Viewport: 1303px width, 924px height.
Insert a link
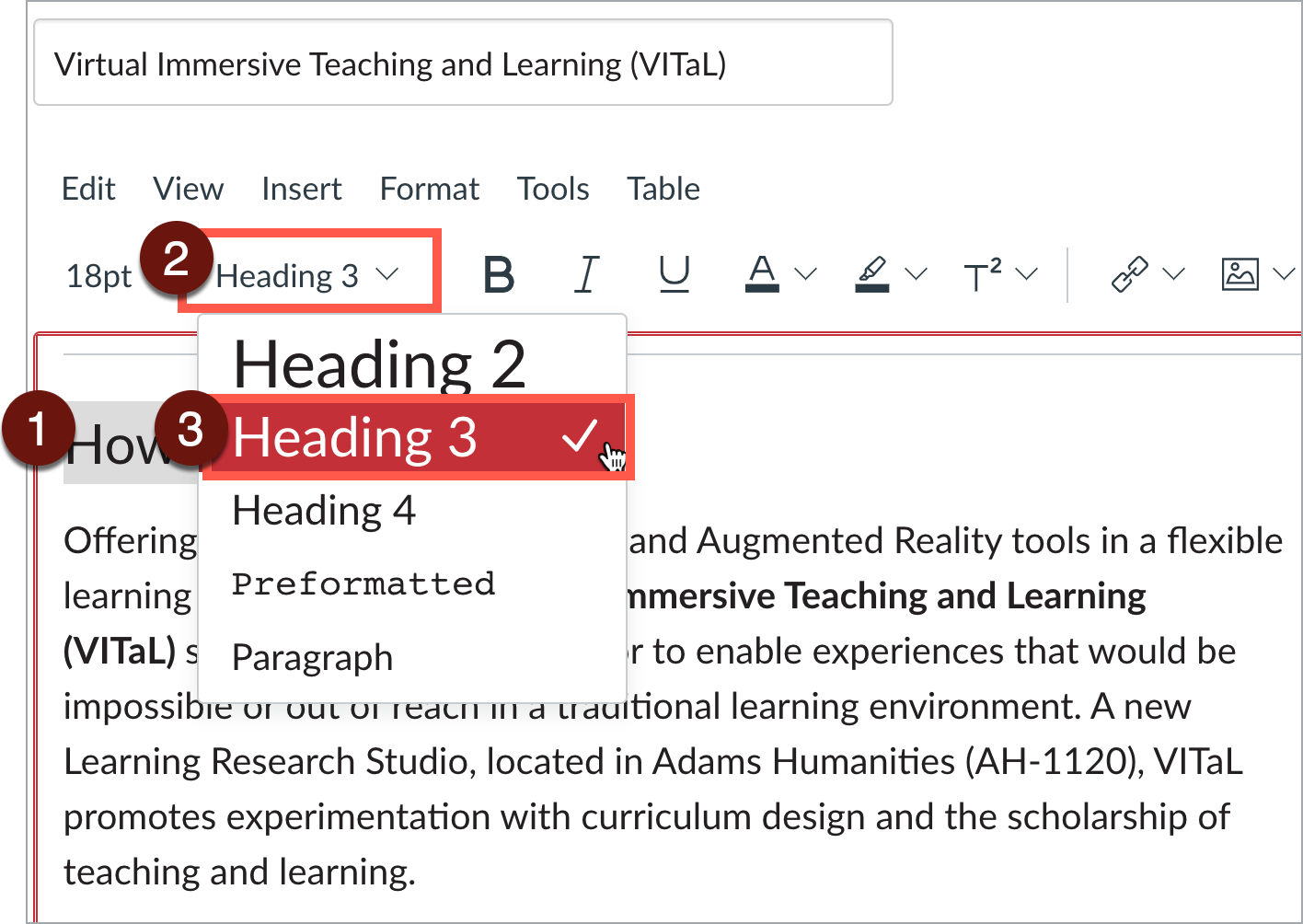1129,273
